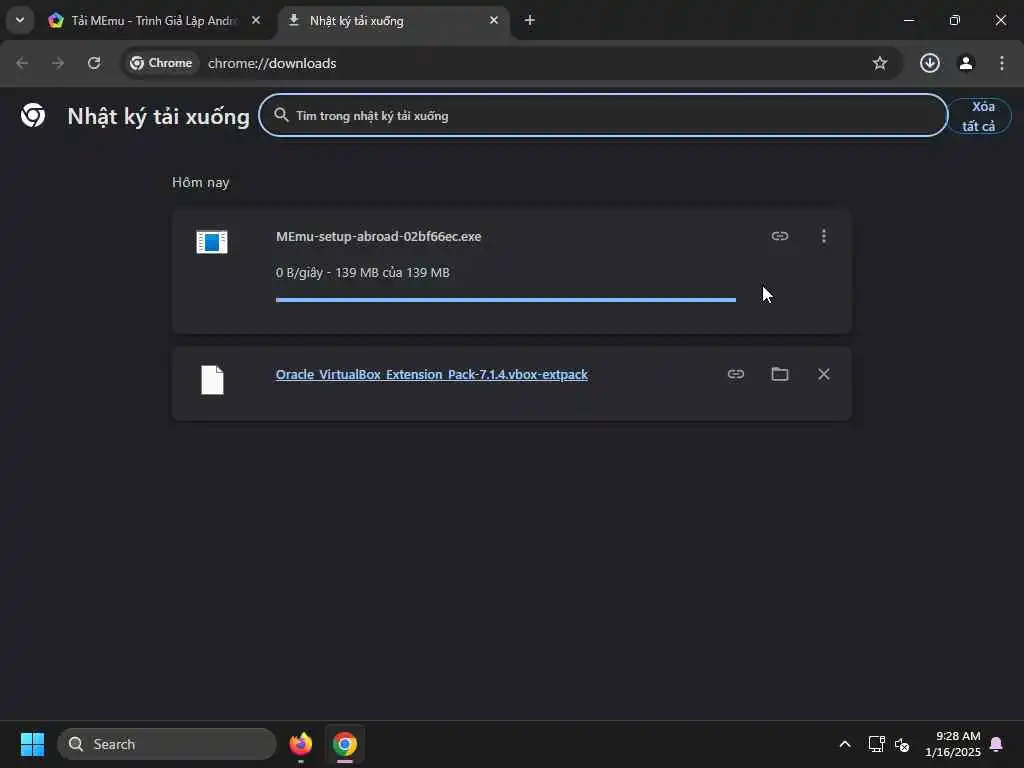Copy download link for MEmu-setup-abroad exe
This screenshot has height=768, width=1024.
(x=780, y=236)
